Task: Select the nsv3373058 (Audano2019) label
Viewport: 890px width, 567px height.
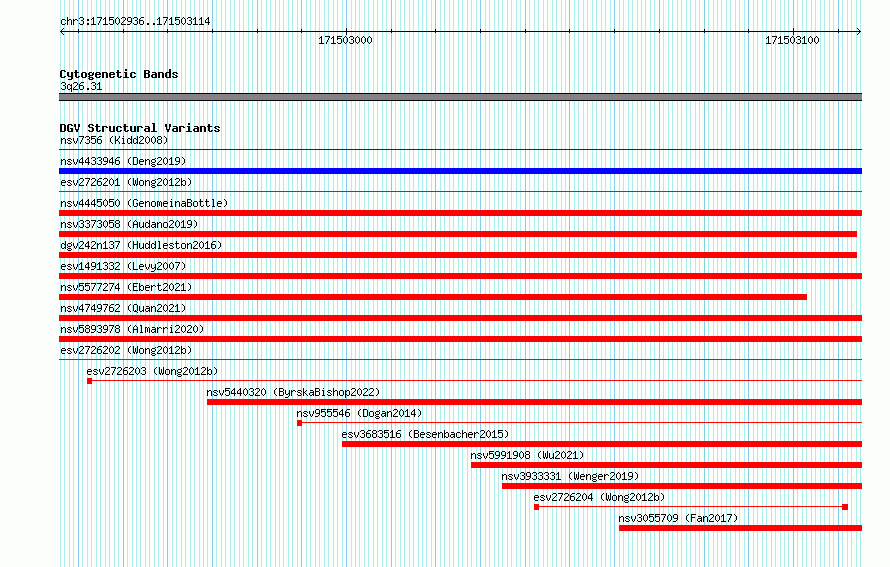Action: pyautogui.click(x=129, y=224)
